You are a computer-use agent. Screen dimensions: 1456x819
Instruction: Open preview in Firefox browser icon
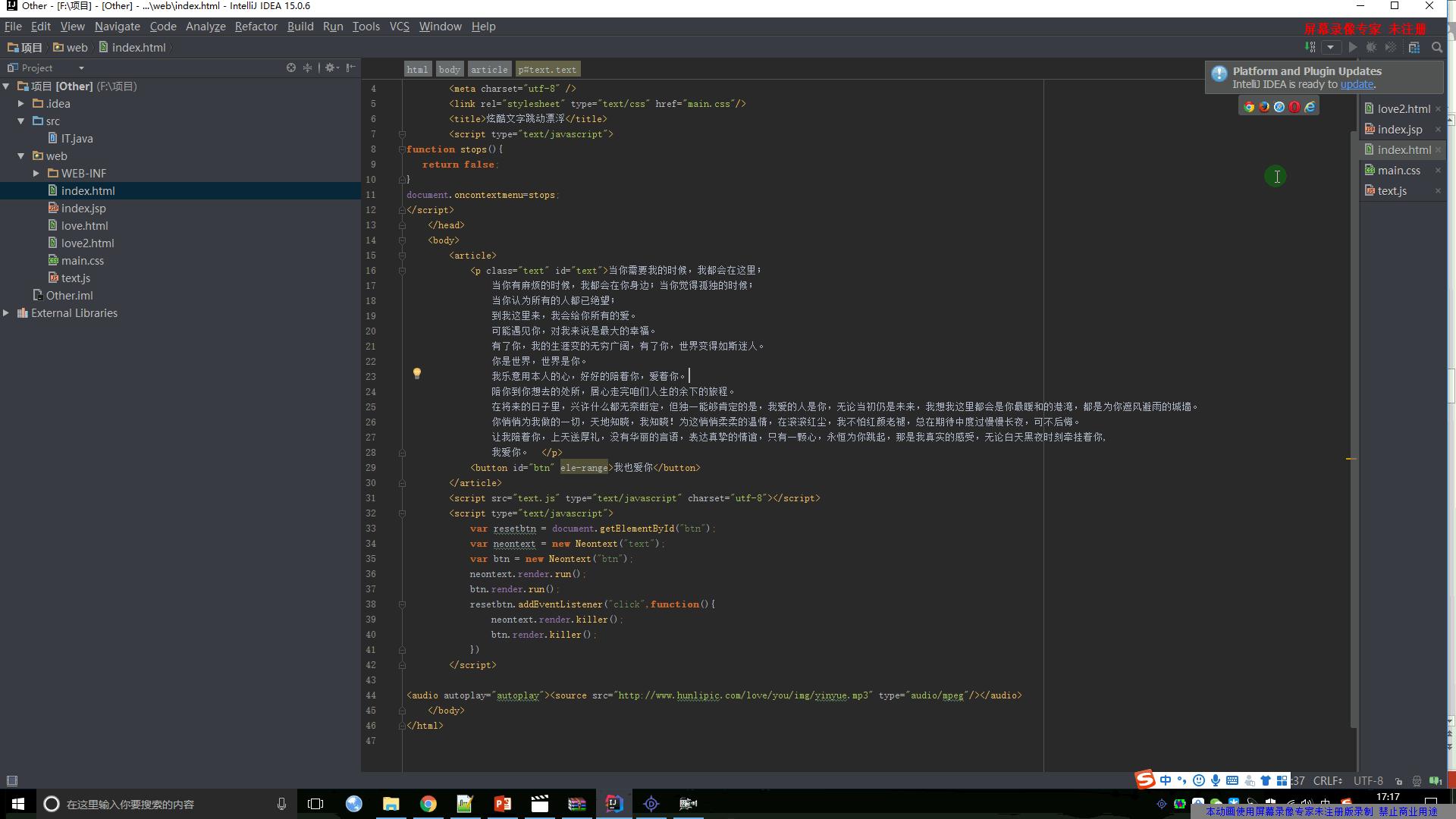[x=1264, y=107]
